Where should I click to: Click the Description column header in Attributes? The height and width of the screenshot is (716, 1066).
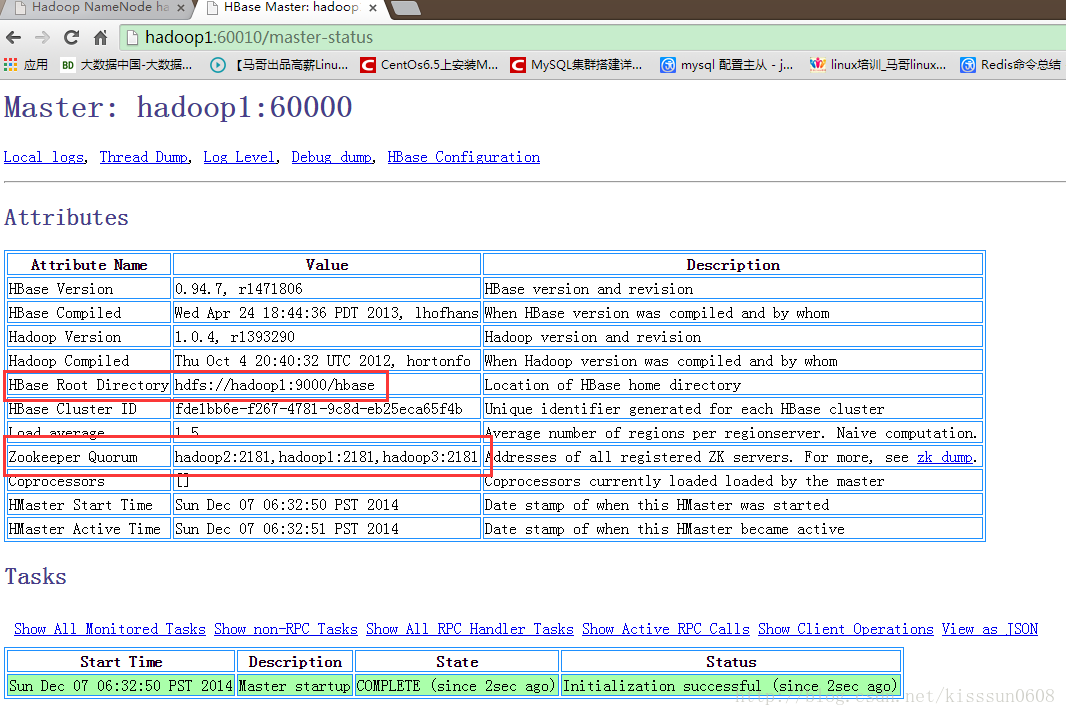click(733, 265)
